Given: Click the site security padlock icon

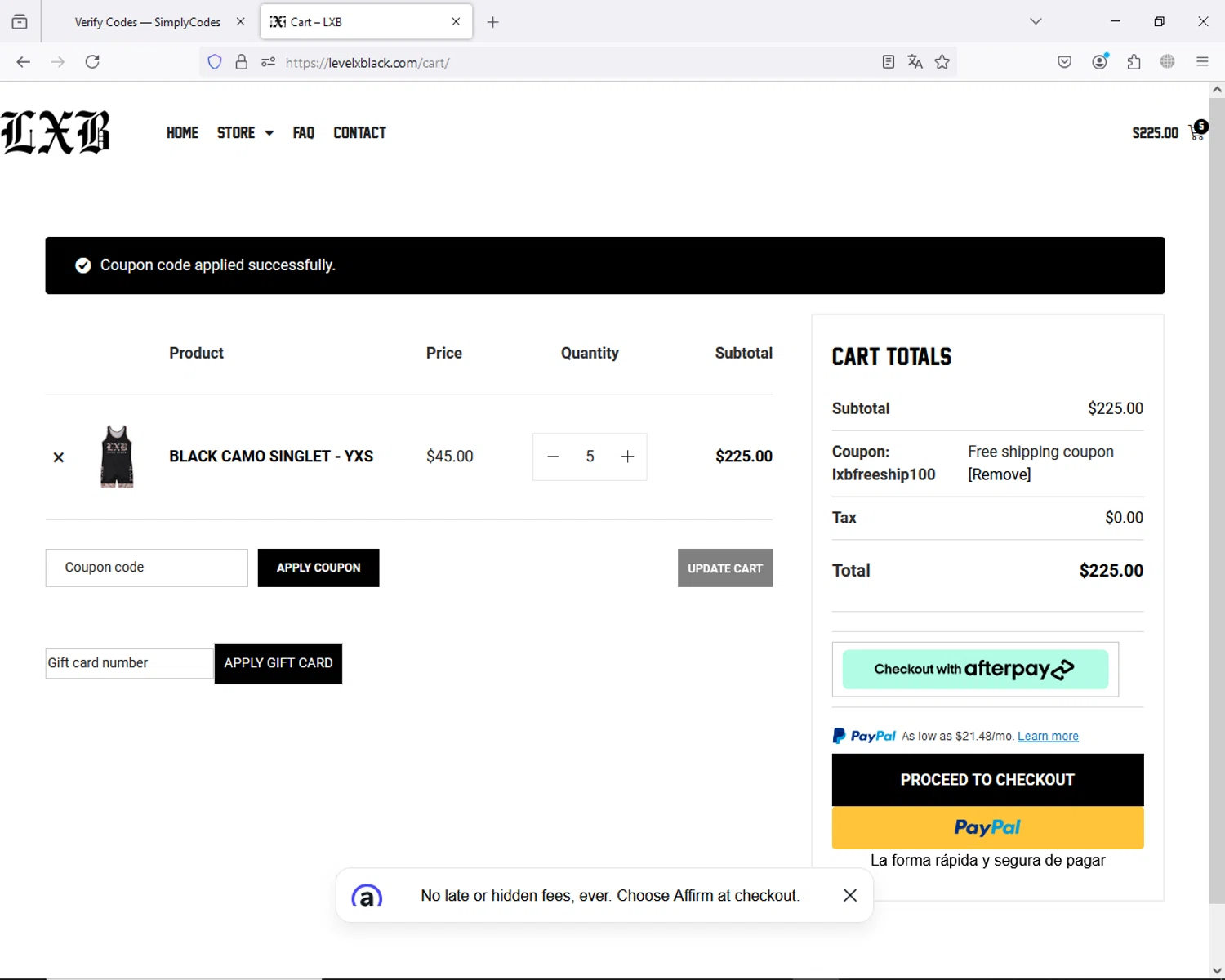Looking at the screenshot, I should [242, 62].
